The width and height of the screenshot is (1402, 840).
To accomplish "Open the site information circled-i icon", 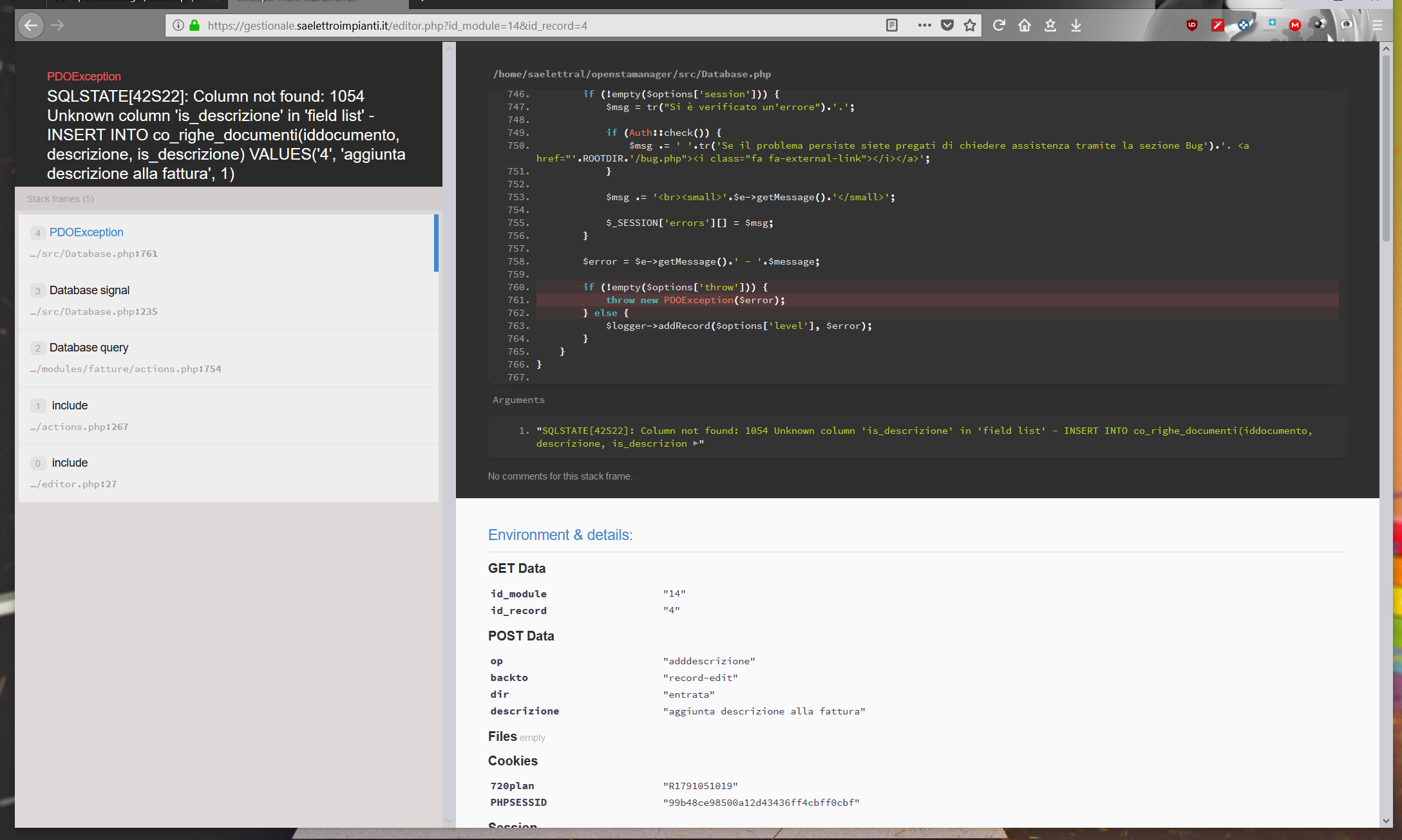I will [x=178, y=26].
